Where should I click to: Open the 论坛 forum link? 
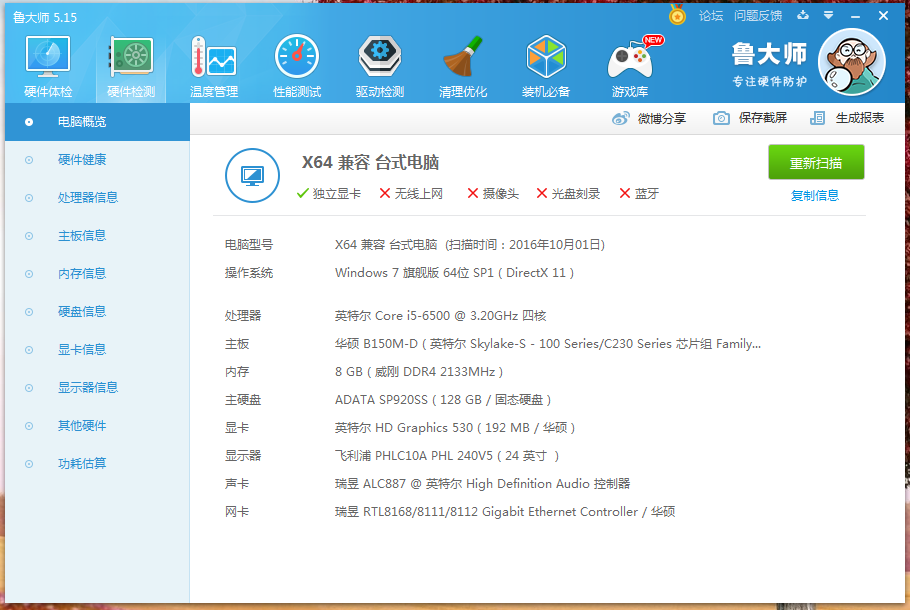711,16
